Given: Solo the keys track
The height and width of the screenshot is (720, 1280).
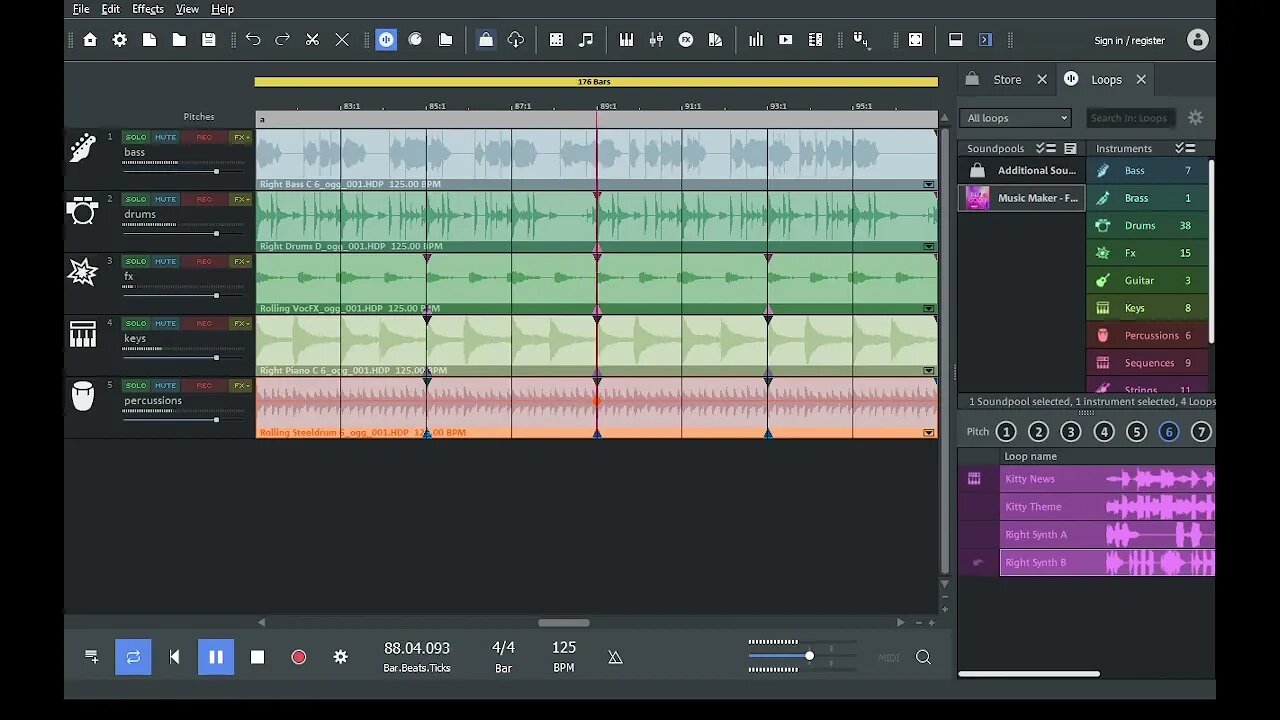Looking at the screenshot, I should click(x=136, y=323).
